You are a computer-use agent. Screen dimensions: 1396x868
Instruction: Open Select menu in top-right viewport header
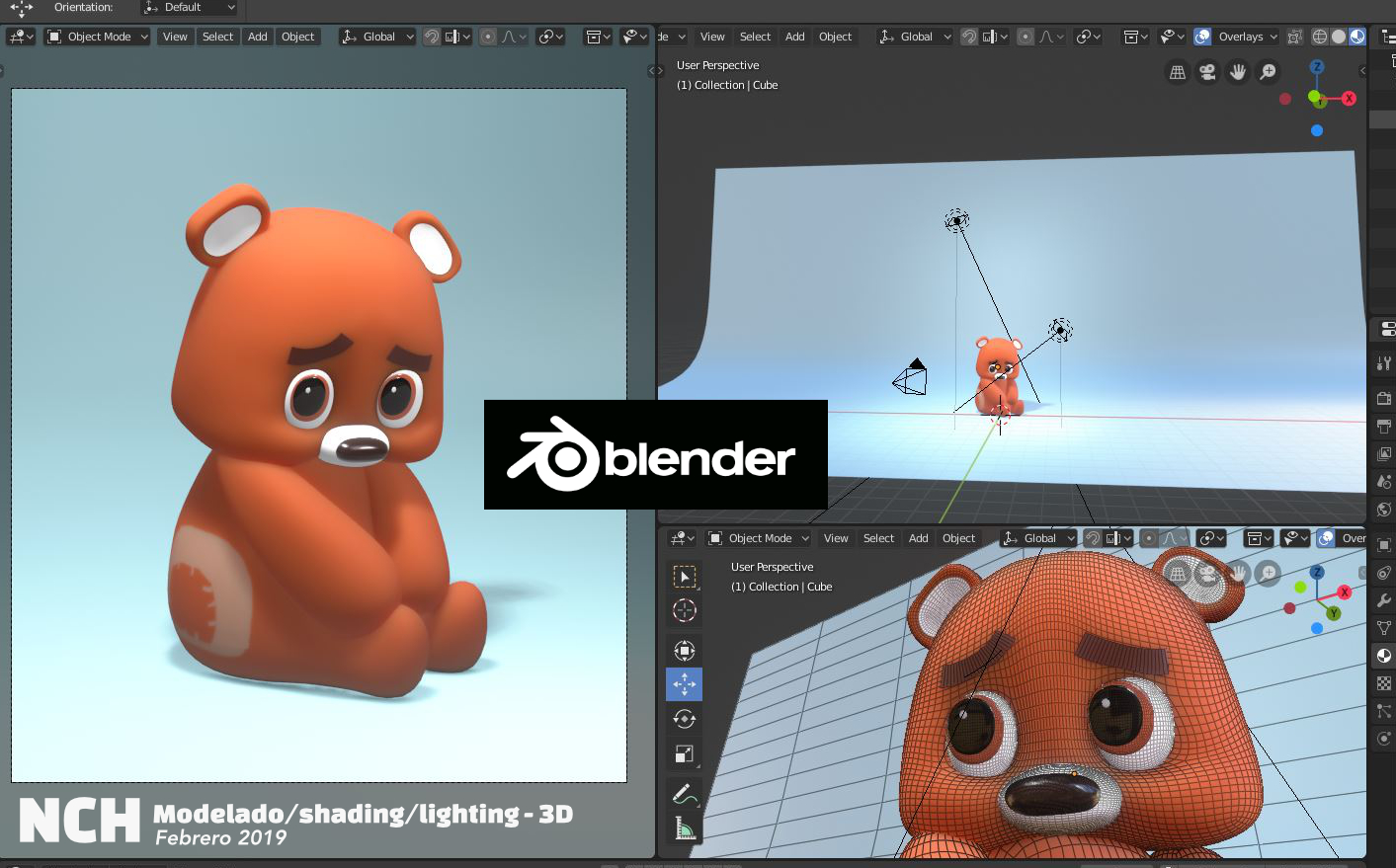click(755, 37)
